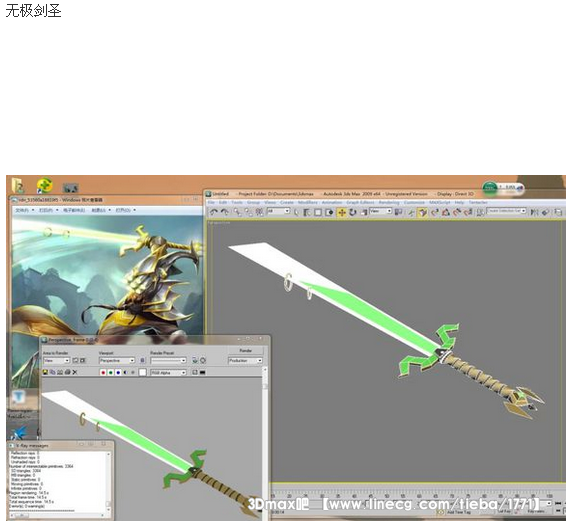
Task: Click the Mirror tool icon
Action: point(535,212)
